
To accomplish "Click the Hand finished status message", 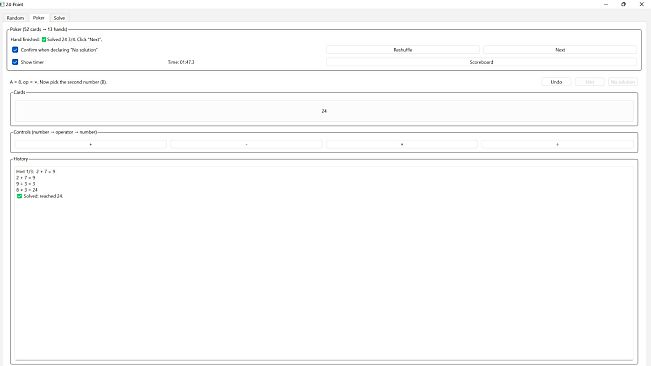I will pyautogui.click(x=56, y=39).
